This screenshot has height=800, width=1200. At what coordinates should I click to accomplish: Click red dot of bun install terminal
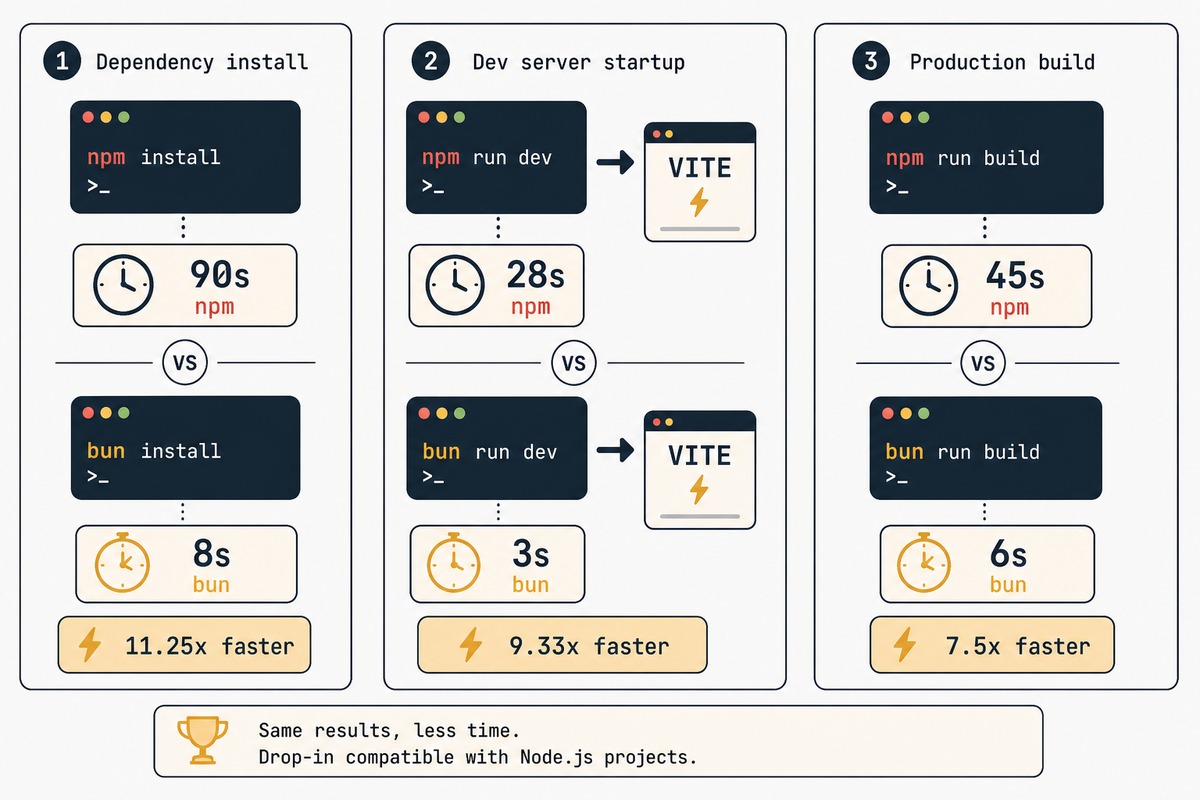pos(88,412)
